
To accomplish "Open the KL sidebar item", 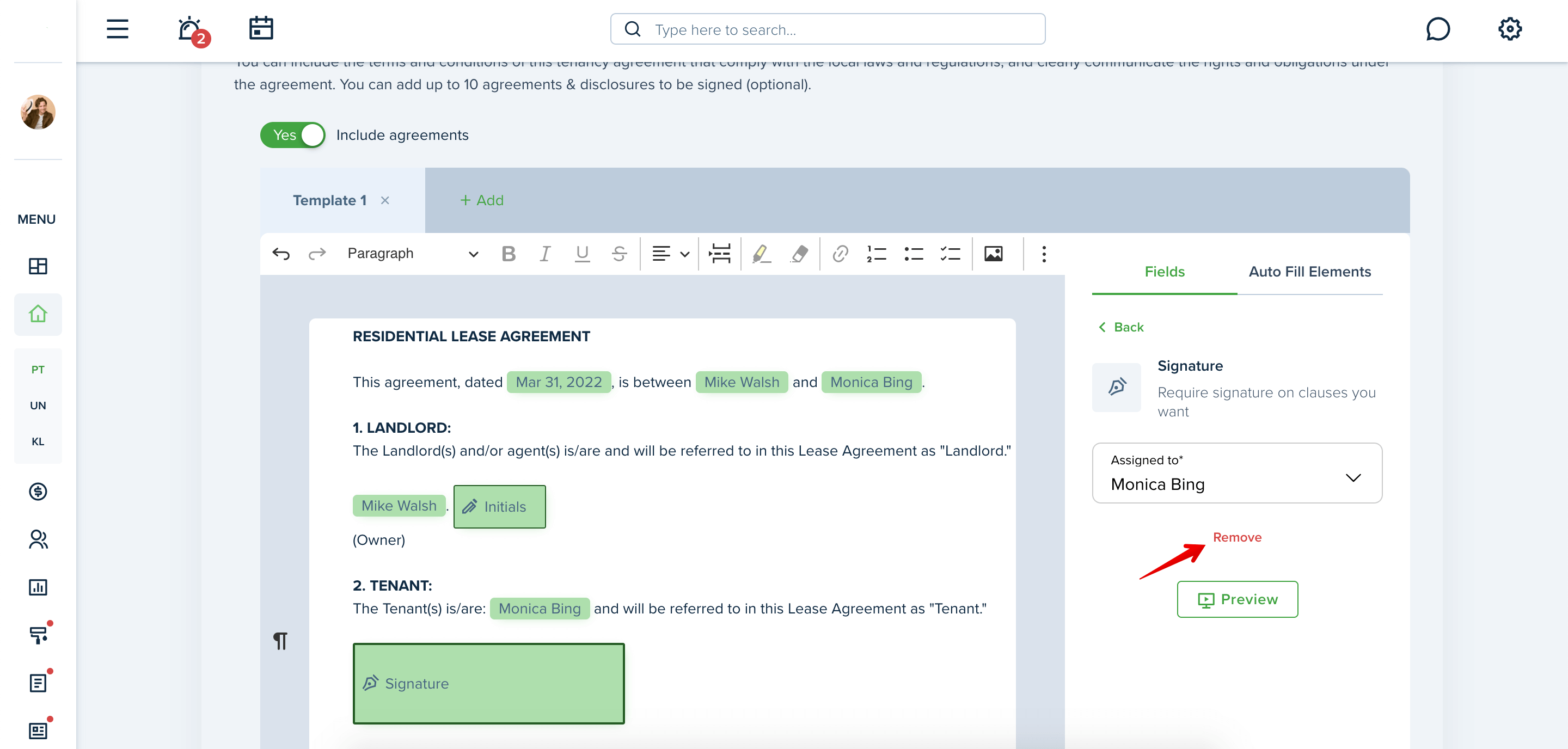I will [38, 441].
